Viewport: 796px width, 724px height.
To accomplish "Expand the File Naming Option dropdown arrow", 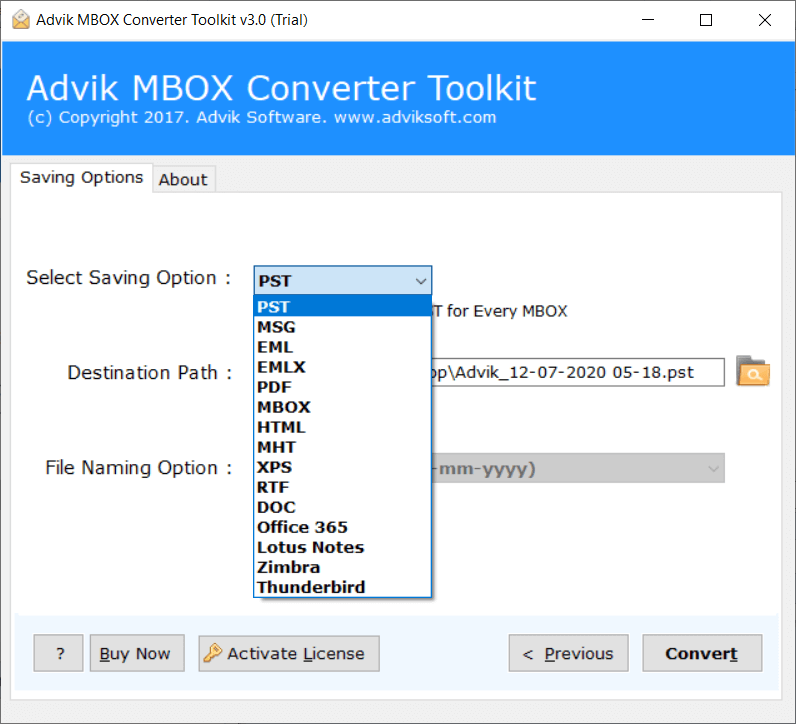I will click(x=713, y=468).
